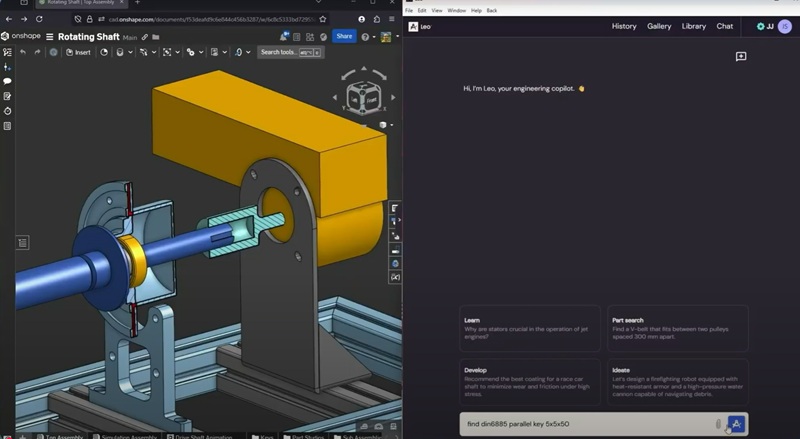Screen dimensions: 800x439
Task: Click the send button in Leo prompt
Action: tap(736, 424)
